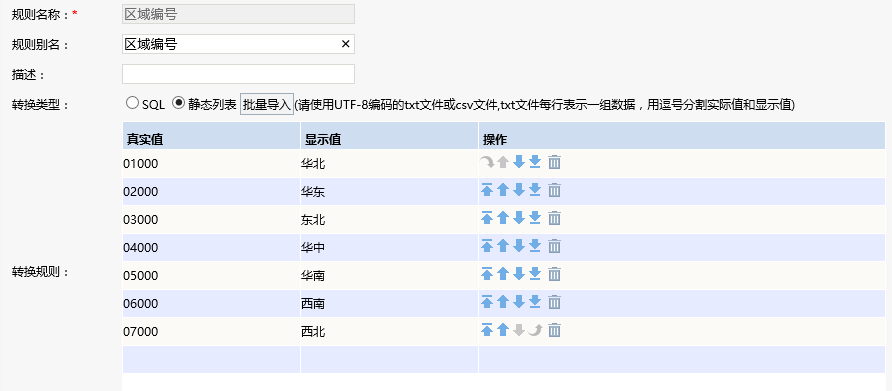Click the empty 真实值 cell in last row
892x391 pixels.
tap(211, 359)
